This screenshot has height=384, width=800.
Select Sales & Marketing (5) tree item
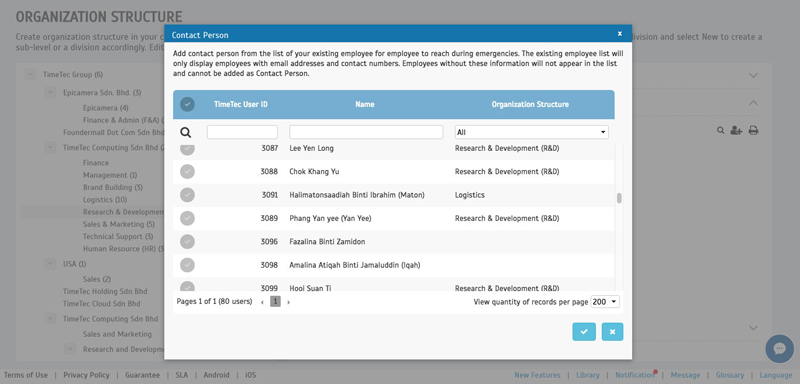119,224
